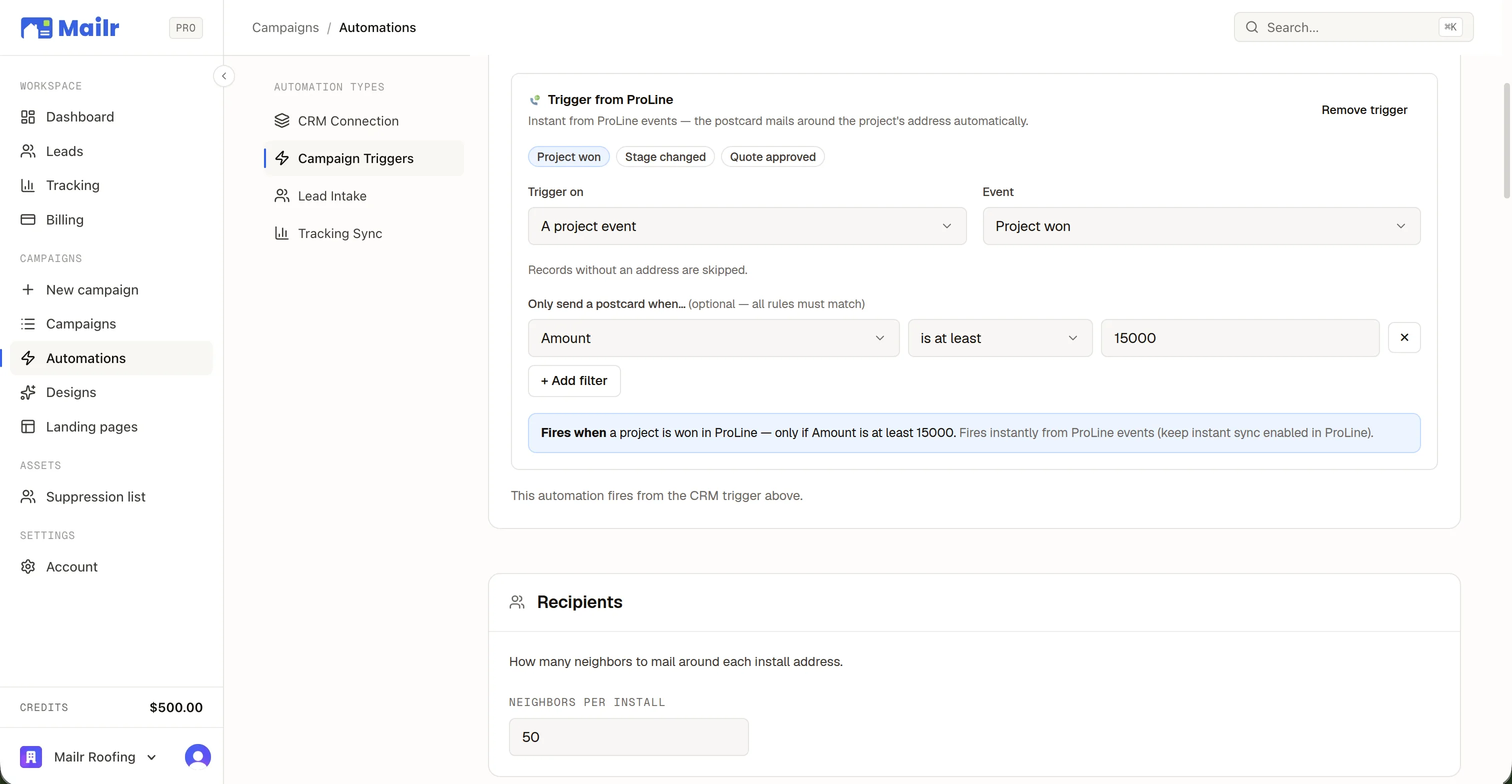Click the Tracking Sync chart icon
Viewport: 1512px width, 784px height.
(281, 233)
